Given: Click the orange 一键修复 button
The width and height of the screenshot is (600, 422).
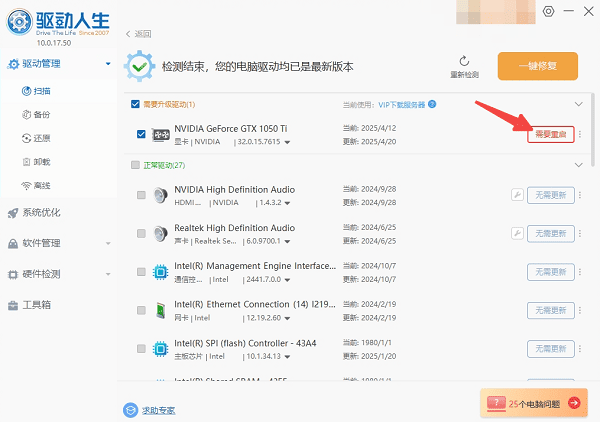Looking at the screenshot, I should click(x=538, y=66).
